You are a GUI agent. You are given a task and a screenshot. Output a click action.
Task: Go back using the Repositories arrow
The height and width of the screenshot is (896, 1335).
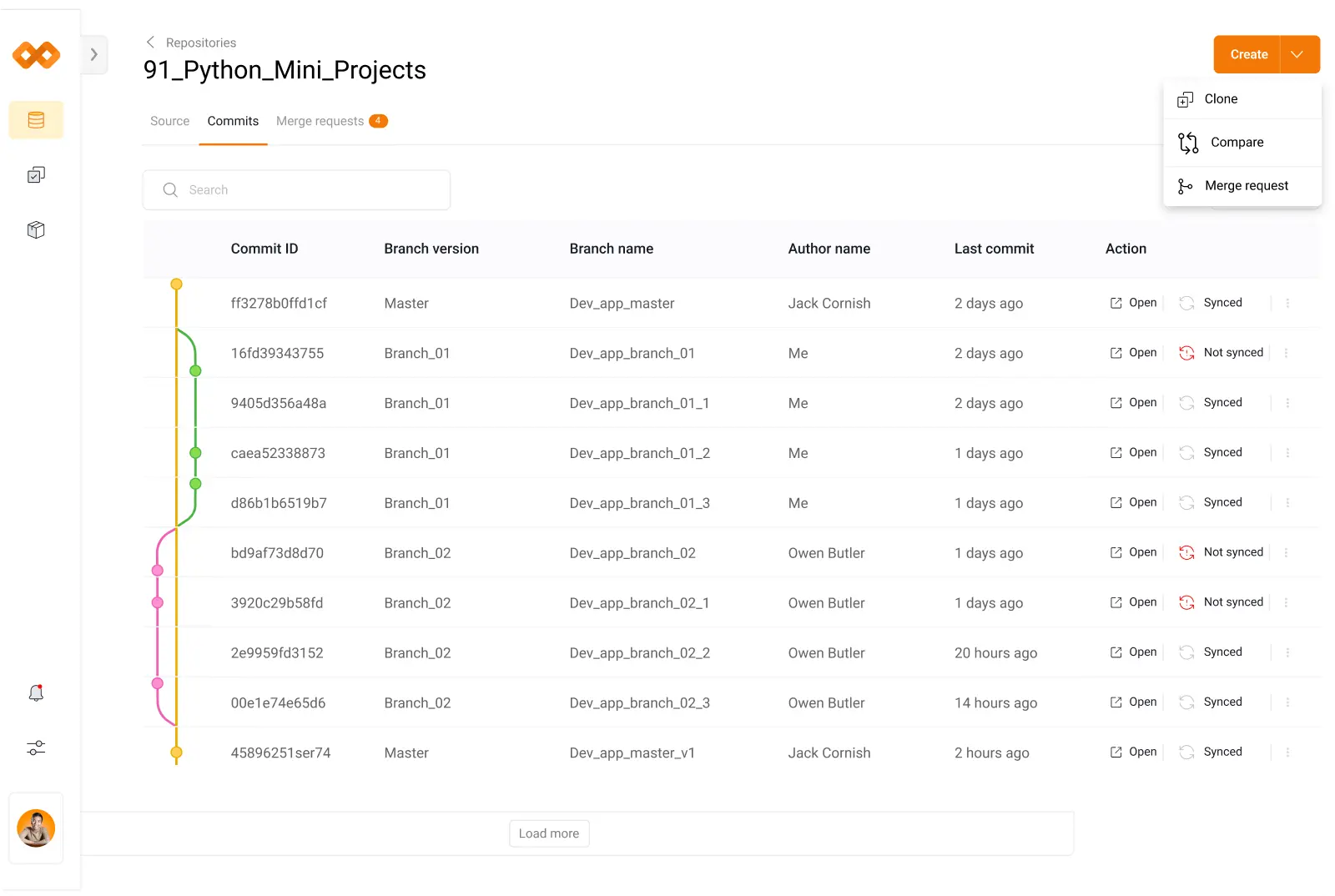150,42
